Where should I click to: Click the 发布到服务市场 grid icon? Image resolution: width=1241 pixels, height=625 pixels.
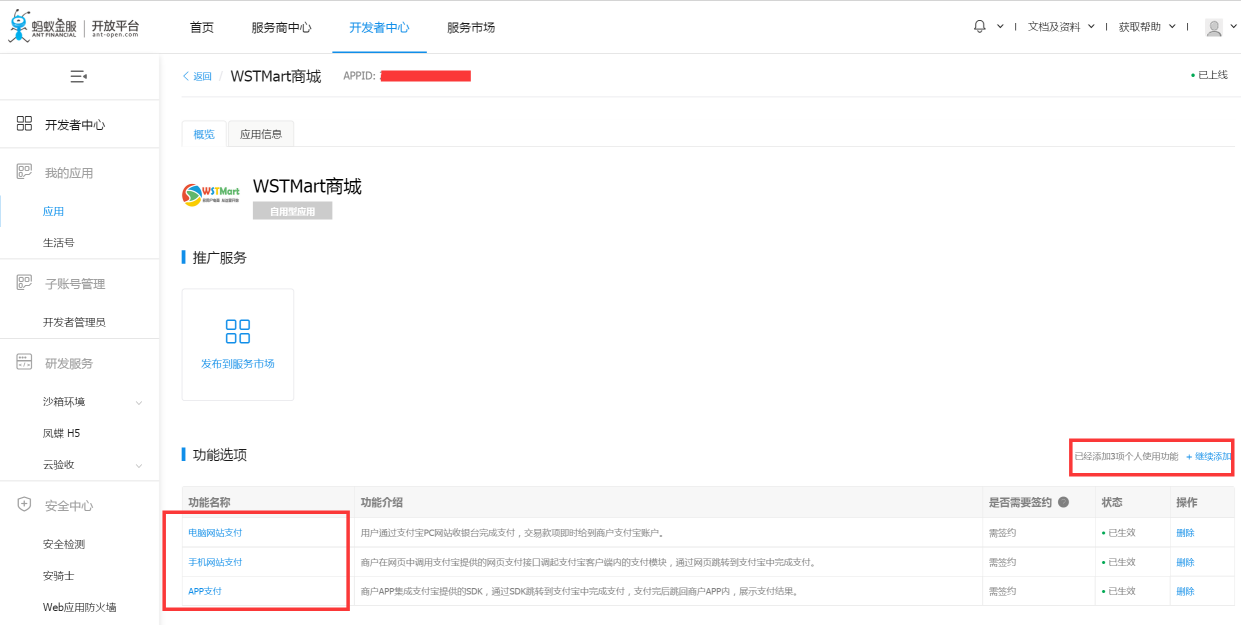tap(238, 332)
